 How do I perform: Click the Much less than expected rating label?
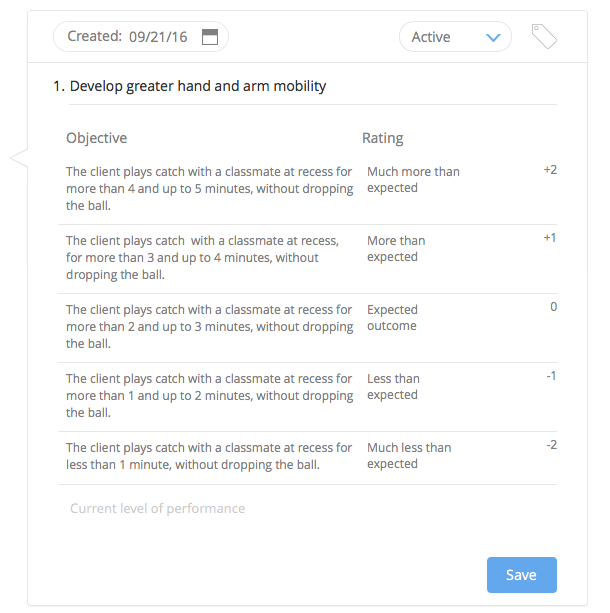tap(409, 455)
